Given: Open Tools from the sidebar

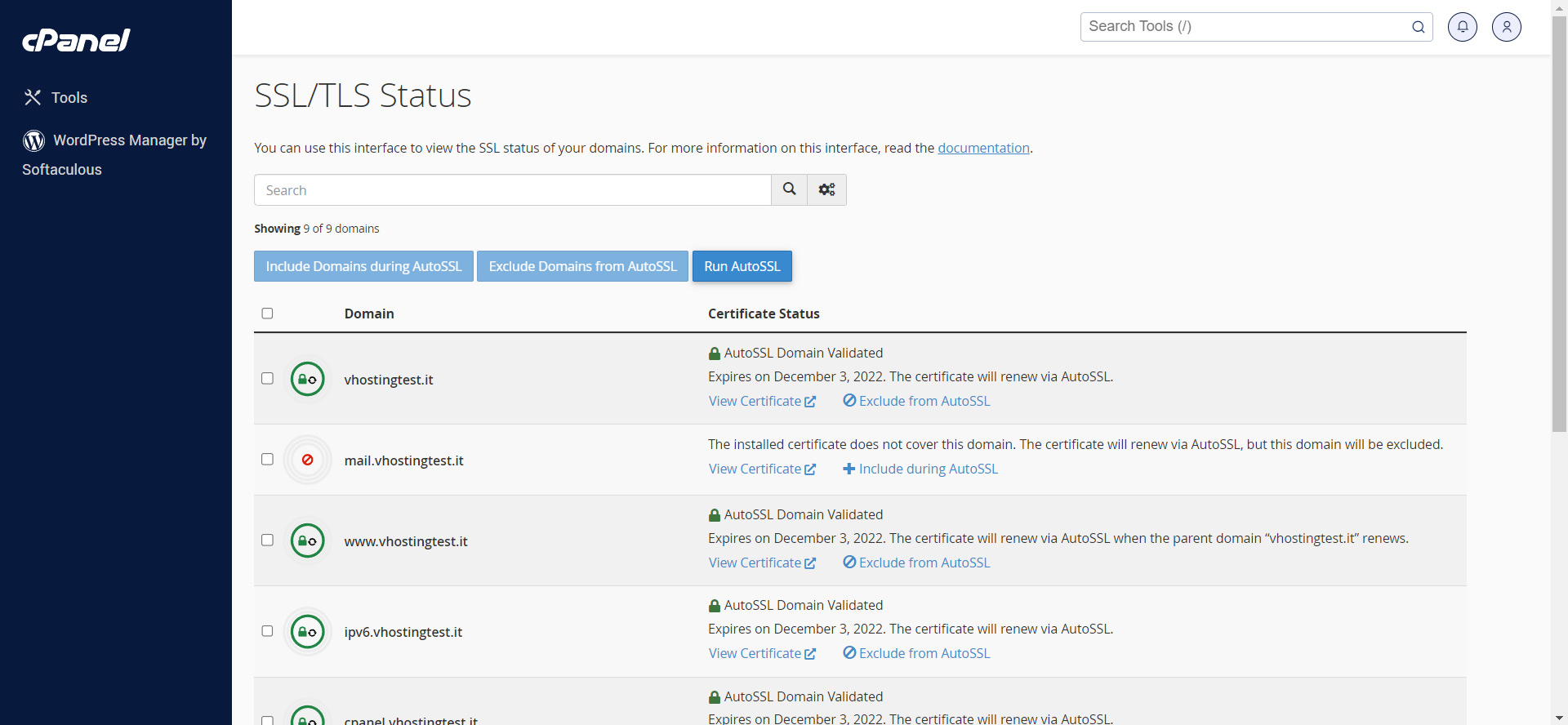Looking at the screenshot, I should click(56, 98).
